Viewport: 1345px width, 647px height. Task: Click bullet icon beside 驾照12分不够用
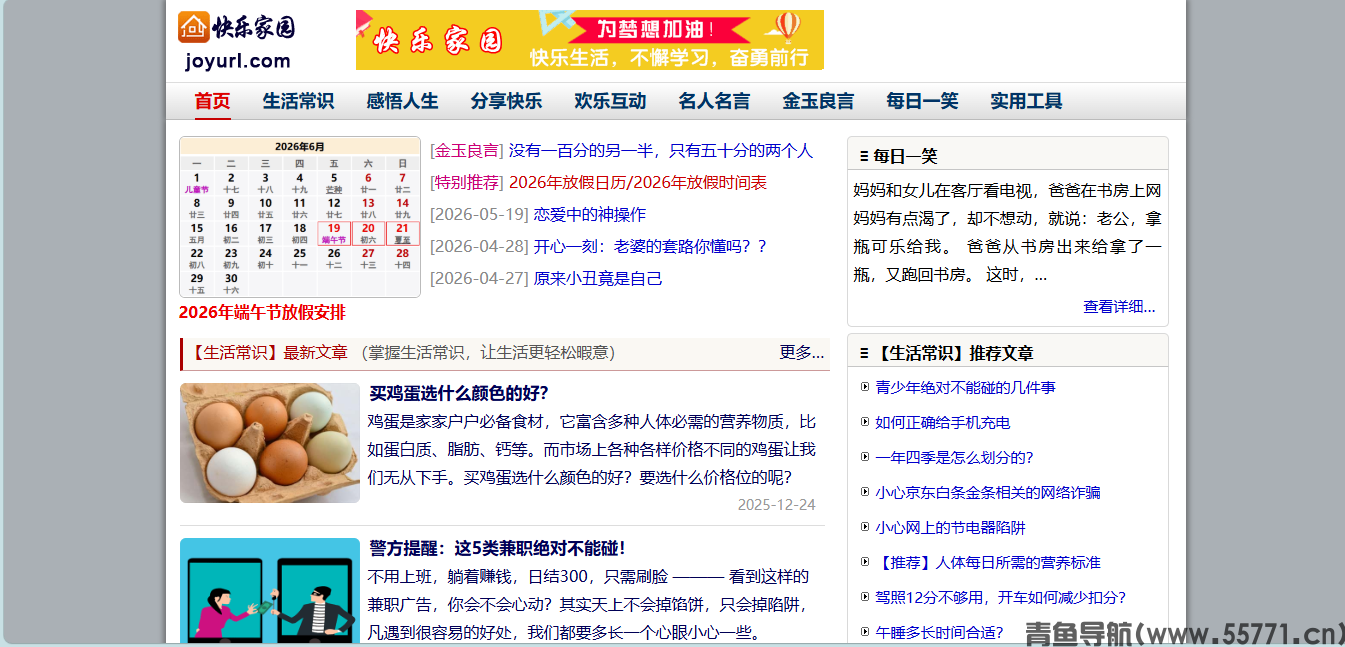pyautogui.click(x=865, y=597)
